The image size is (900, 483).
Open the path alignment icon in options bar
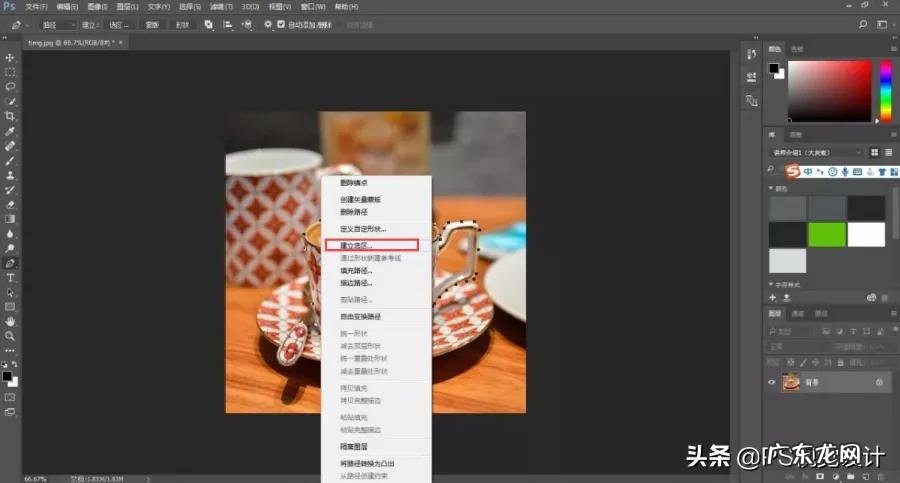pyautogui.click(x=228, y=25)
